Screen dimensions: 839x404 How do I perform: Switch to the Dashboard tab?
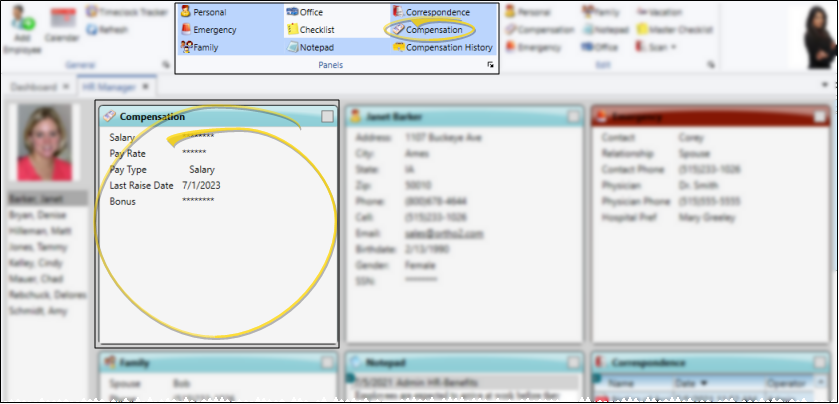click(33, 87)
